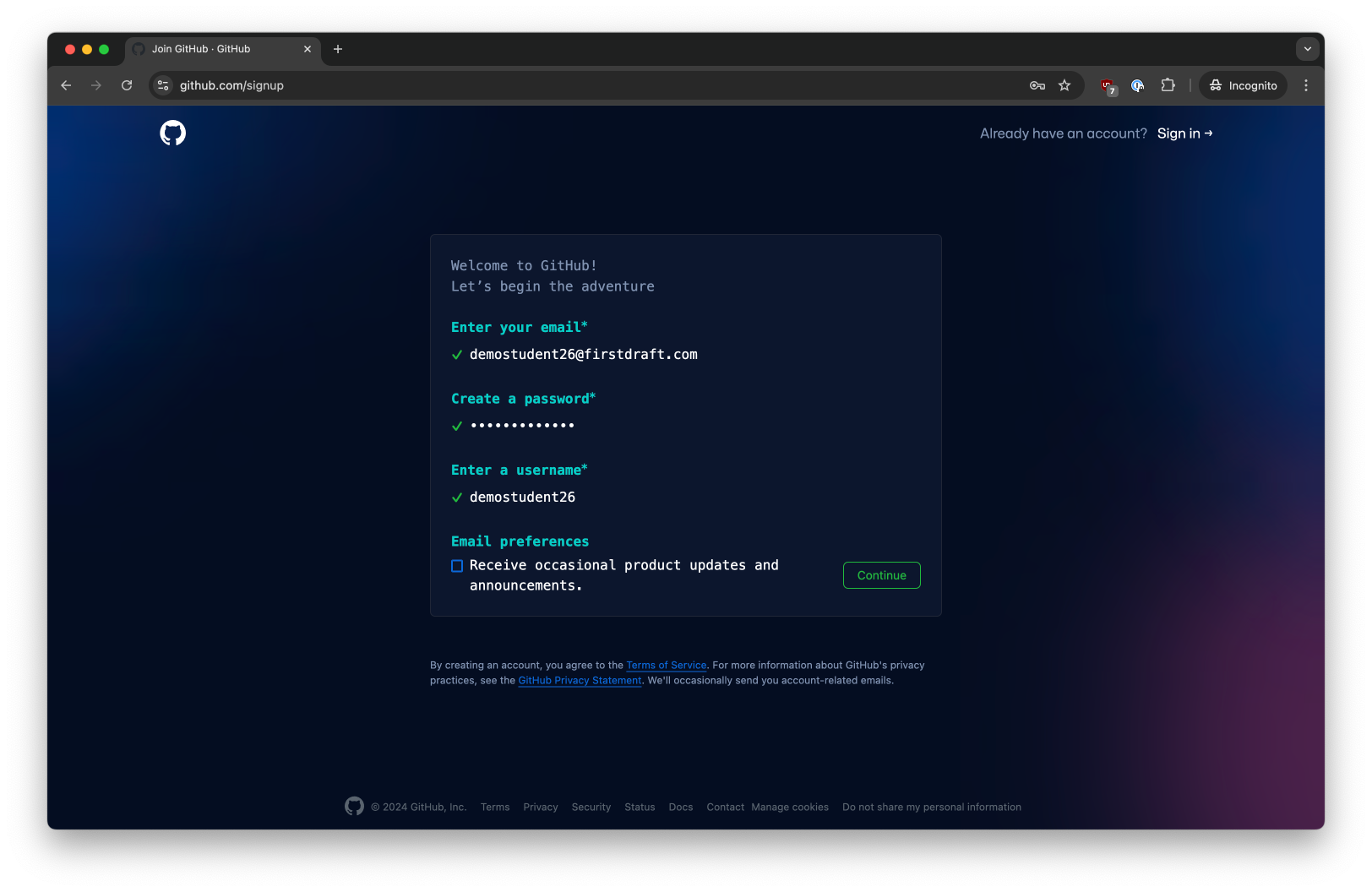Reload the GitHub signup page
This screenshot has width=1372, height=892.
point(127,85)
